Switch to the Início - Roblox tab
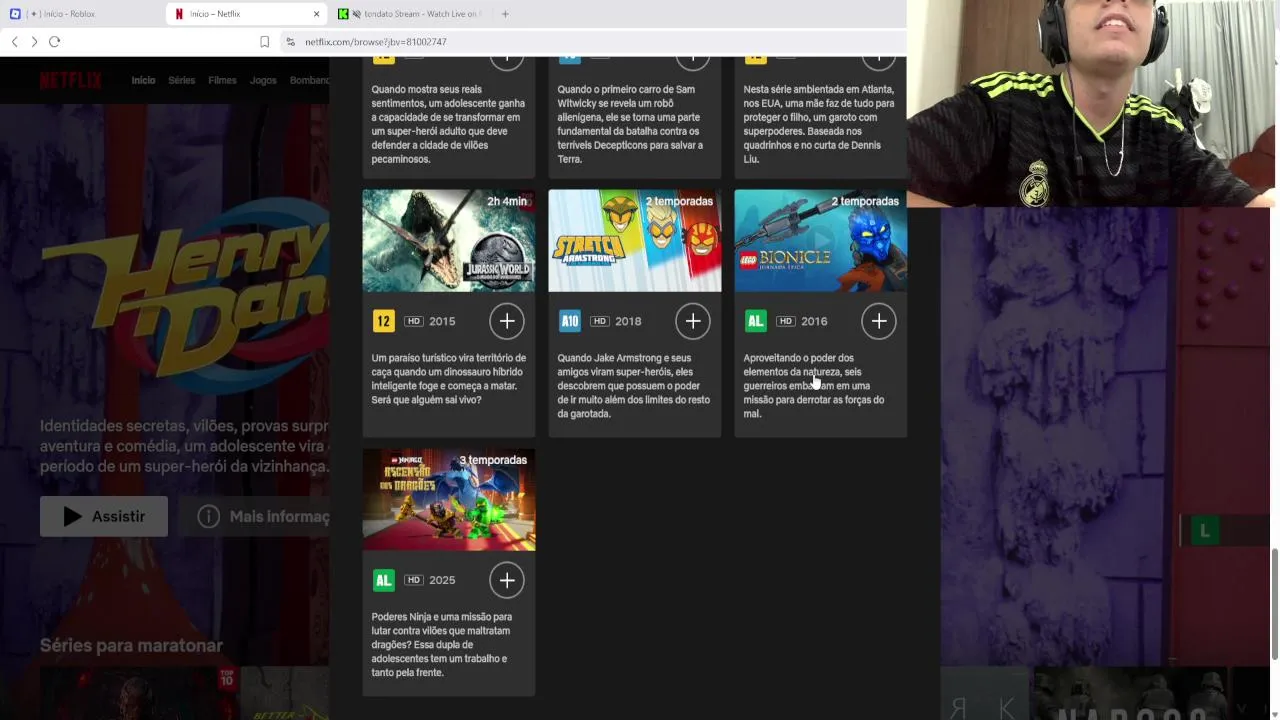This screenshot has height=720, width=1280. coord(82,14)
